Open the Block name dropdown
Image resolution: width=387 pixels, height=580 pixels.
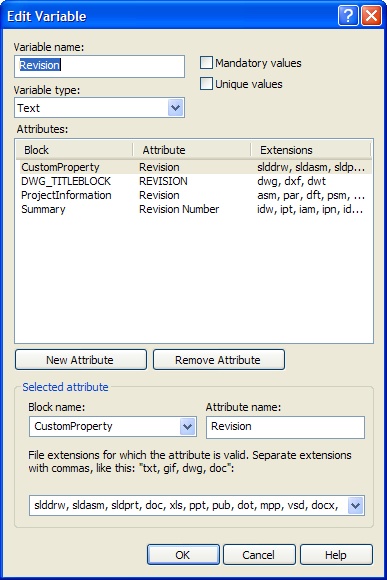click(x=188, y=426)
